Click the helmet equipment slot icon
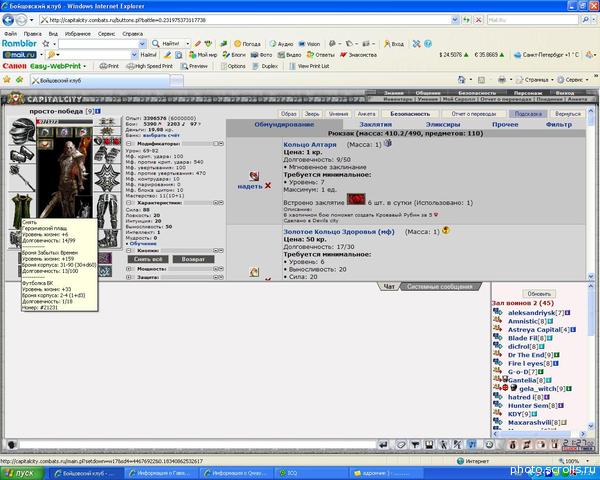 [x=22, y=128]
